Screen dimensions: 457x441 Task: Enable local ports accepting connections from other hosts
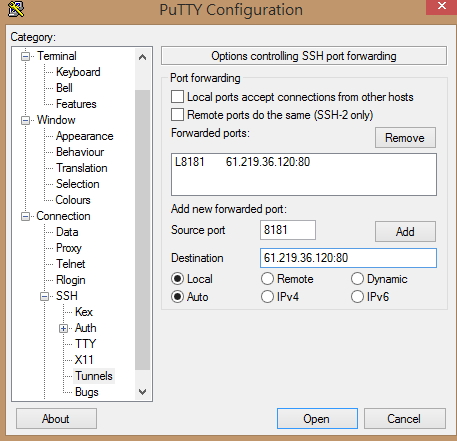point(177,97)
